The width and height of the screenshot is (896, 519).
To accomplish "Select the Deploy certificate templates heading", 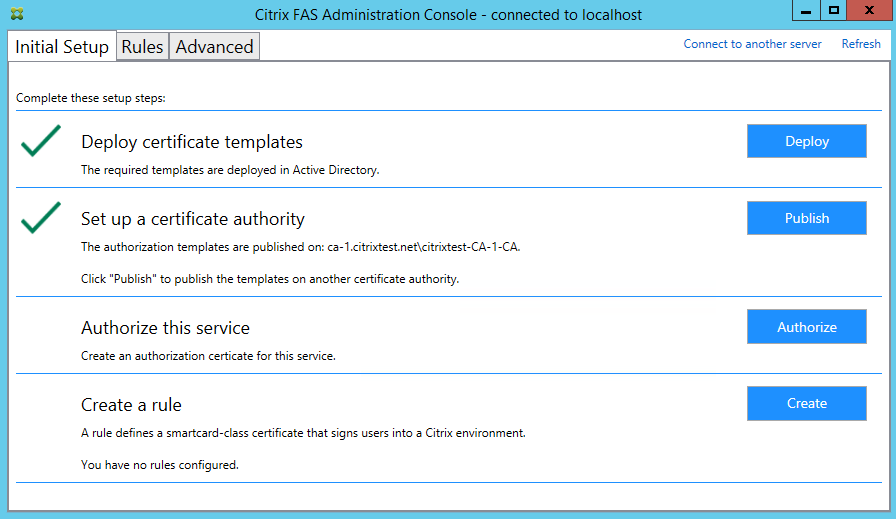I will tap(192, 142).
